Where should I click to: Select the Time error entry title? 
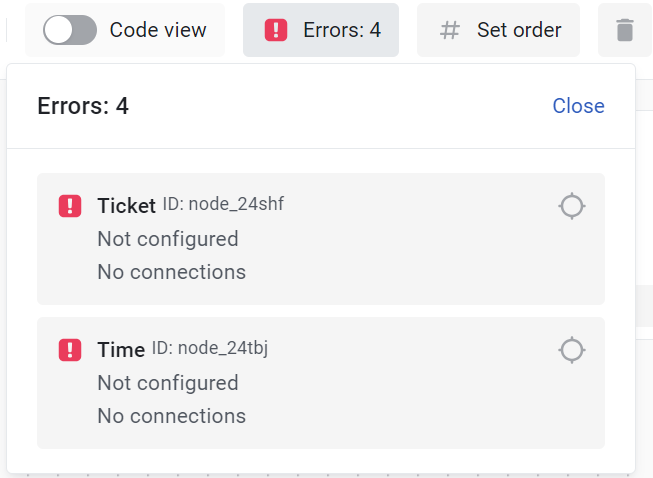click(121, 350)
